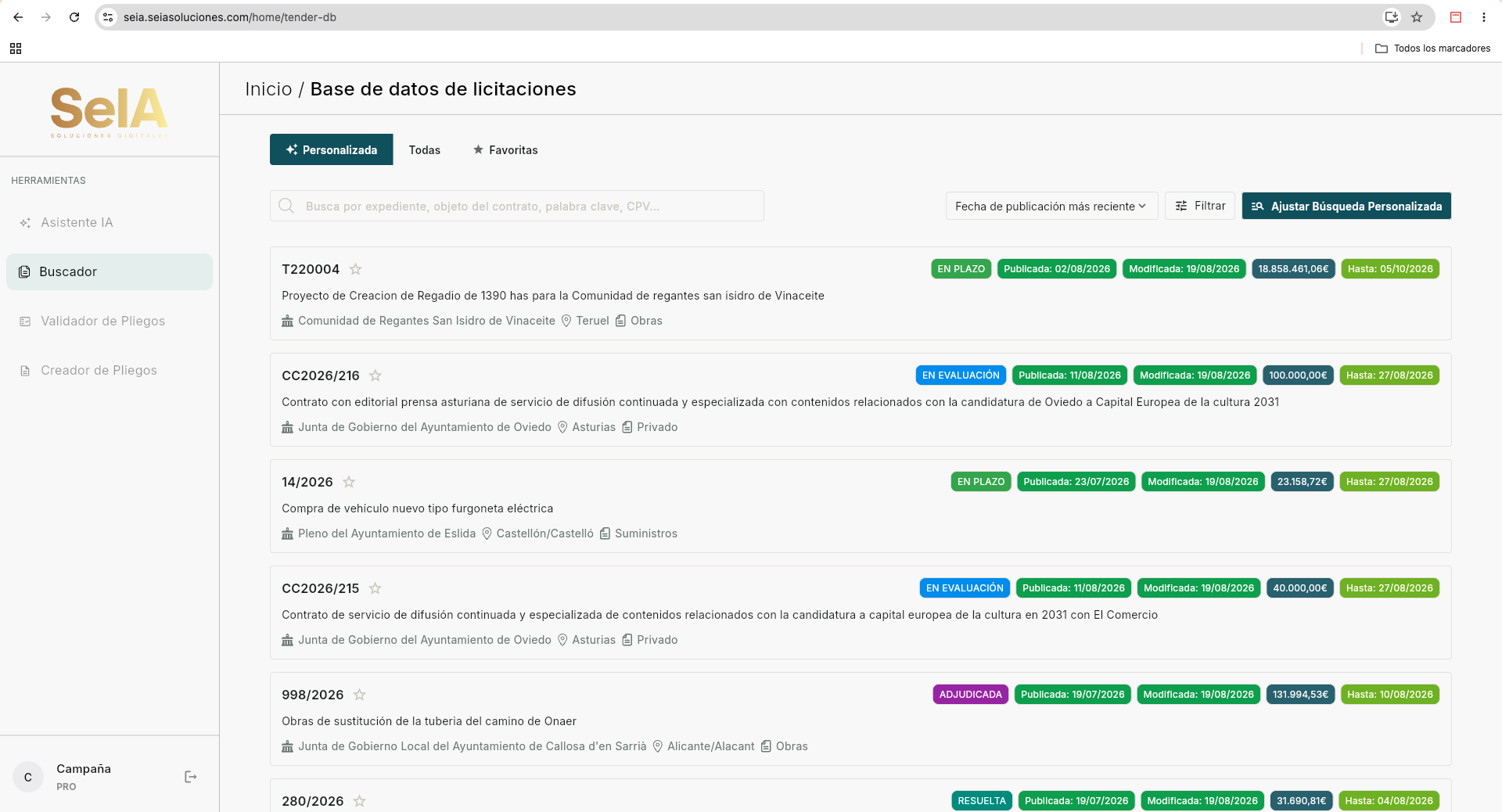
Task: Open Validador de Pliegos tool
Action: click(110, 321)
